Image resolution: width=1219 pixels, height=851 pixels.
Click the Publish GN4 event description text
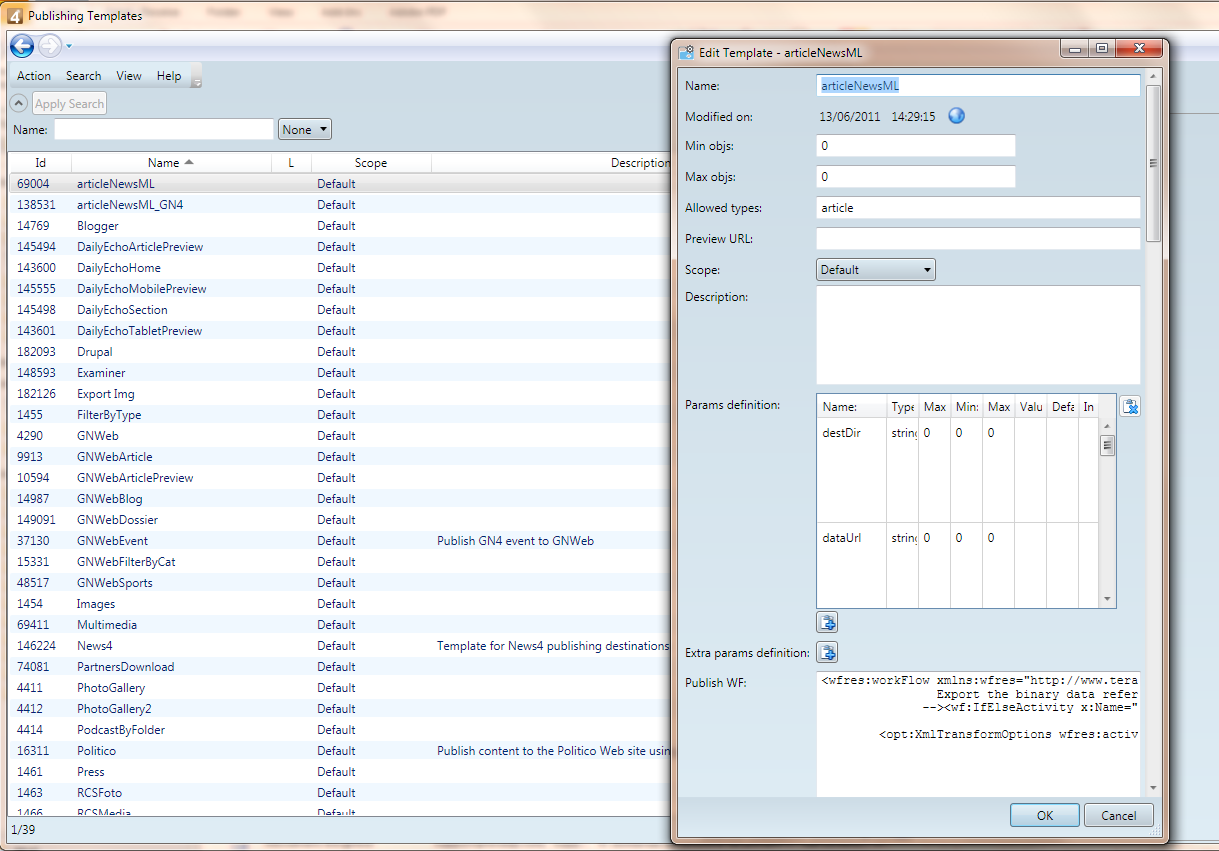click(x=516, y=541)
